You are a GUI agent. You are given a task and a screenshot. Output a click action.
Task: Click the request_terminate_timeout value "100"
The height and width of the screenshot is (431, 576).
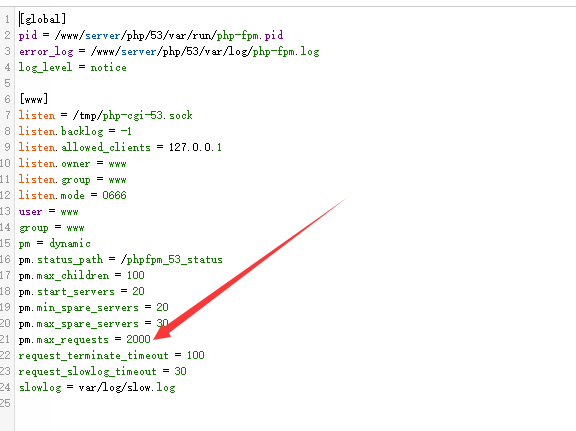tap(195, 355)
